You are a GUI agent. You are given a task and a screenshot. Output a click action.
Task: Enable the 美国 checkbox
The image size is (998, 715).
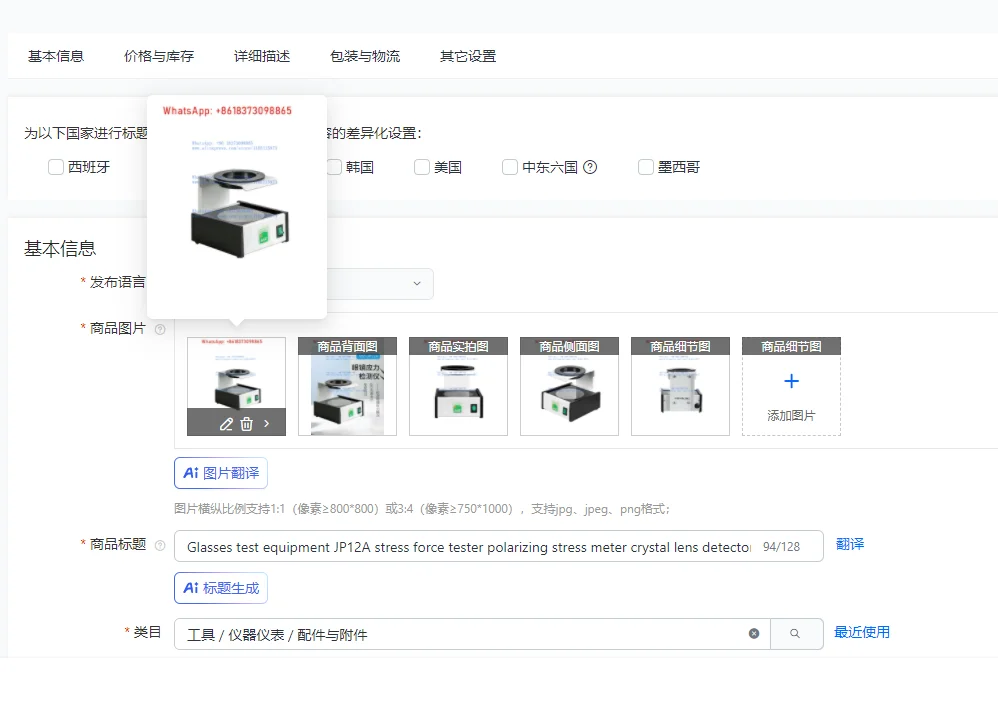pos(422,167)
